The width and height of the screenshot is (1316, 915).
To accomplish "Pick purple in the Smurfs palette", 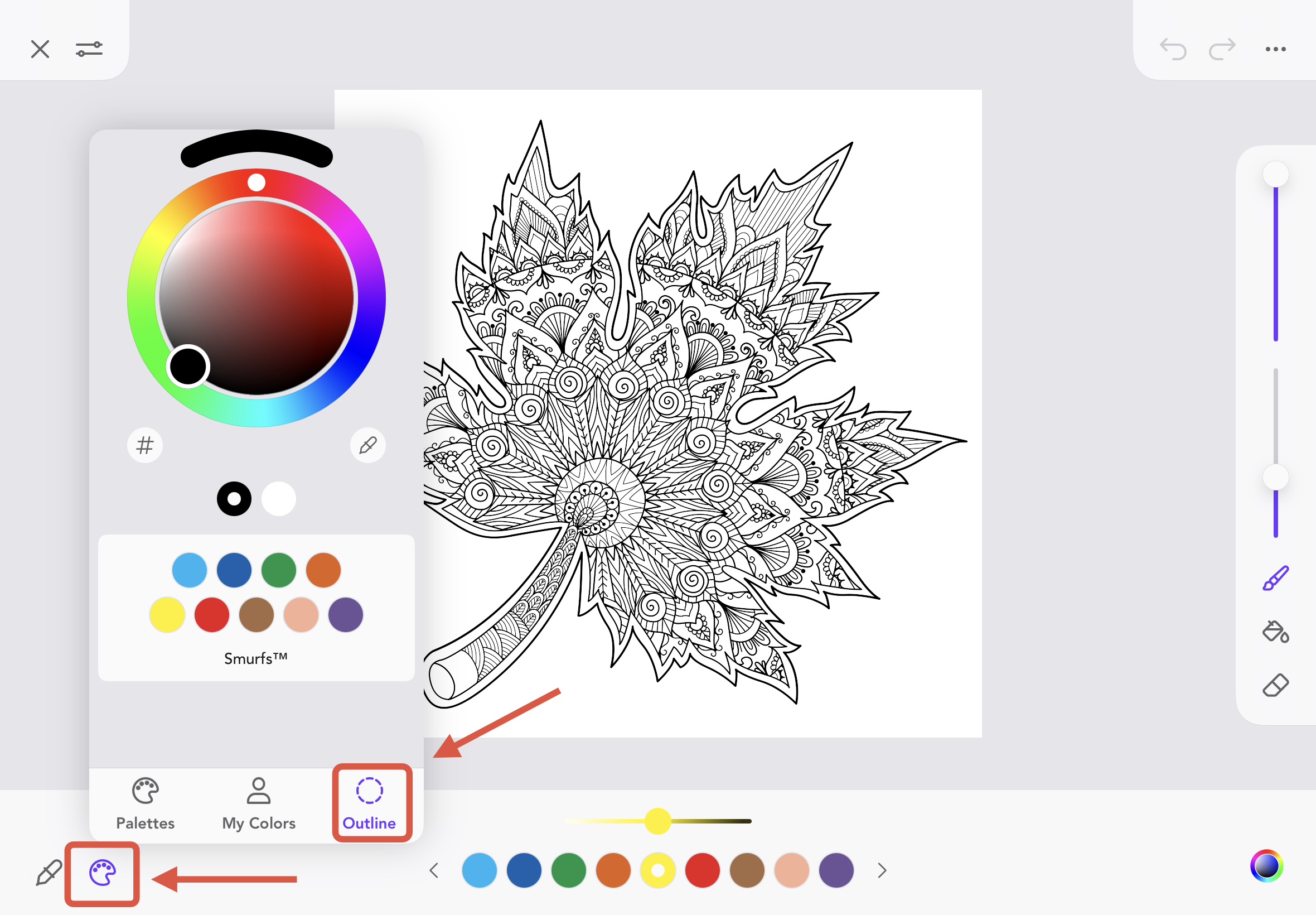I will (346, 615).
